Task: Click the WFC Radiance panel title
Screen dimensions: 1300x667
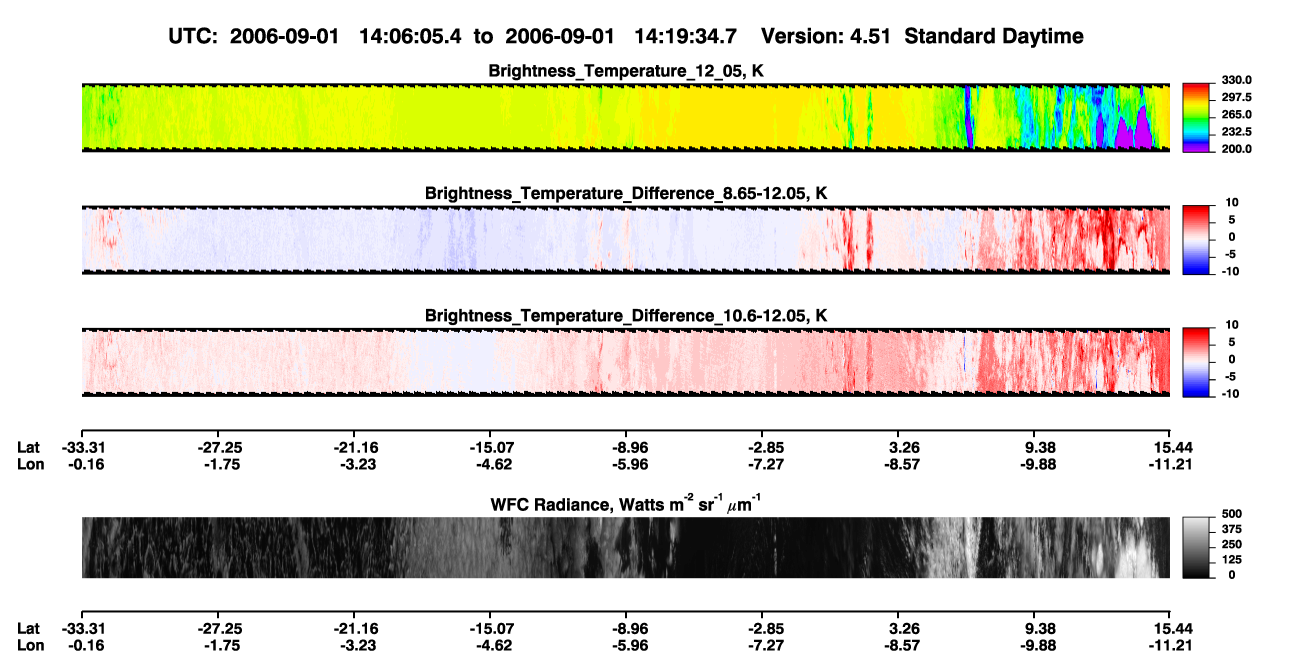Action: tap(626, 503)
